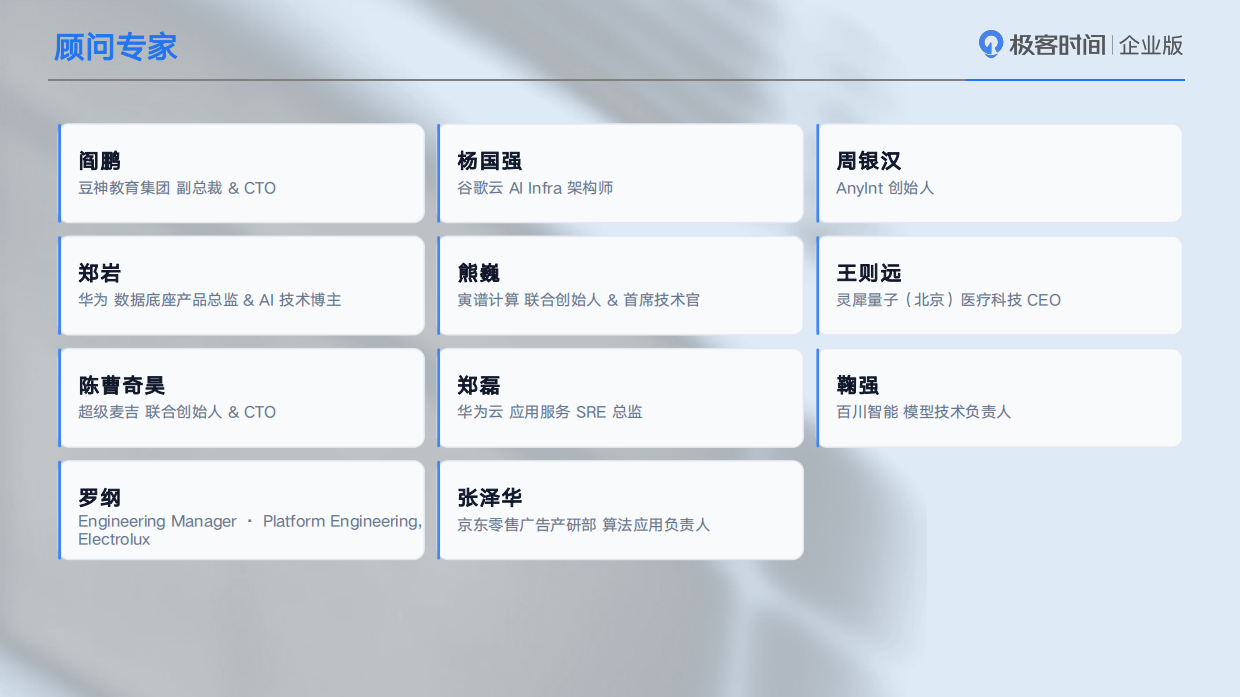The width and height of the screenshot is (1240, 697).
Task: Click Engineering Manager Platform Engineering, Electrolux subtitle
Action: point(250,530)
